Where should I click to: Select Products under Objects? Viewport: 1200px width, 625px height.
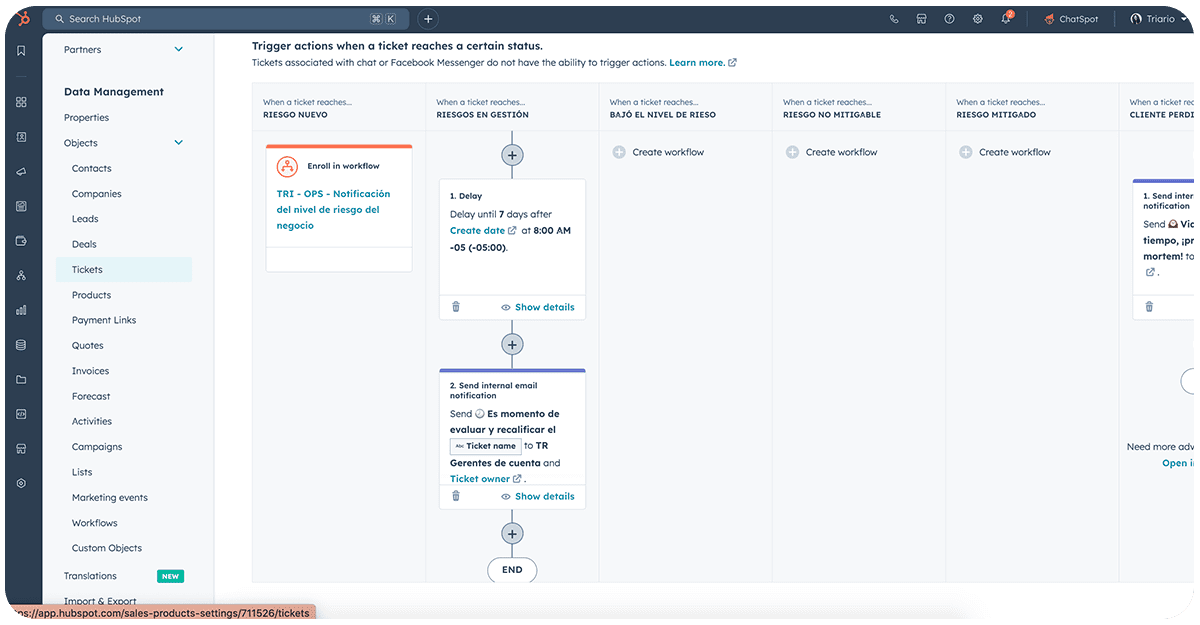click(x=92, y=295)
